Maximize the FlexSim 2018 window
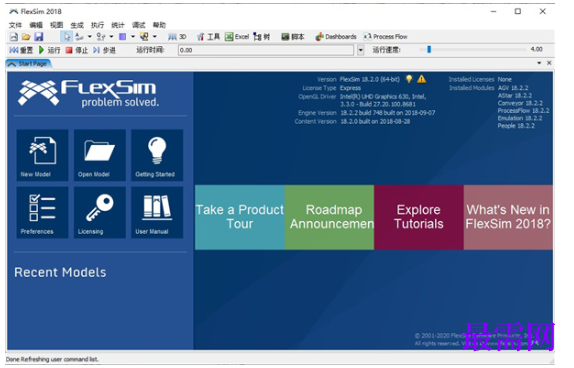Image resolution: width=574 pixels, height=368 pixels. pos(518,11)
